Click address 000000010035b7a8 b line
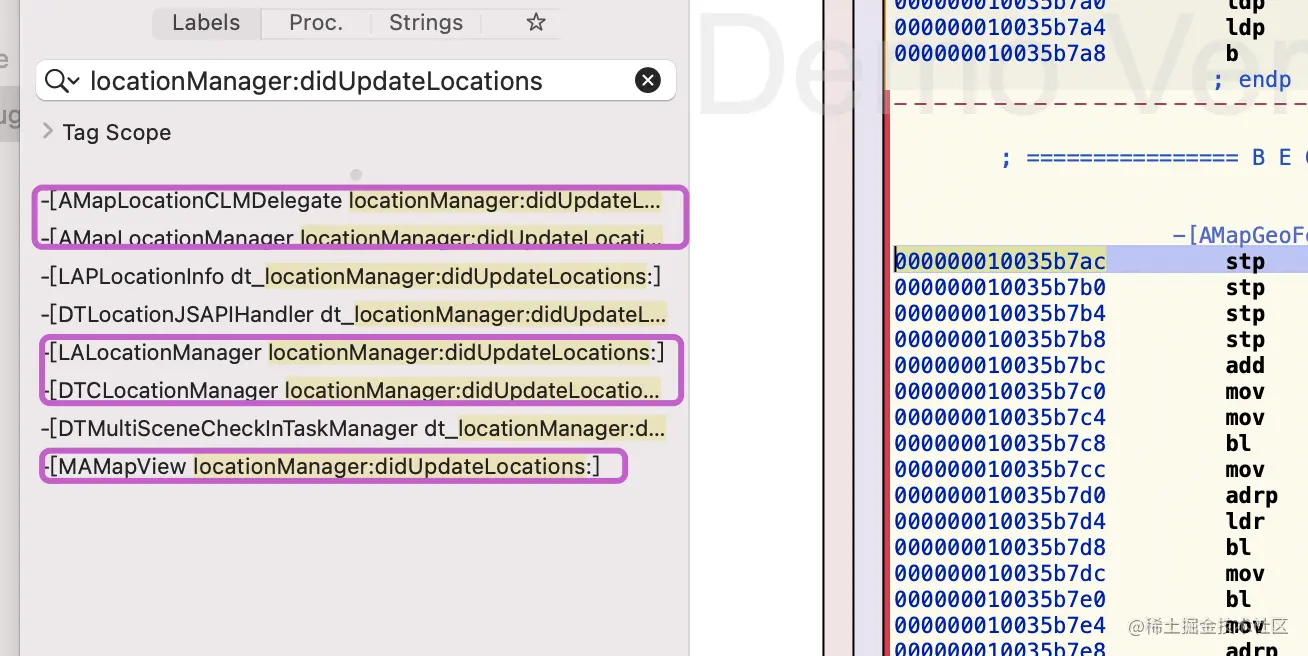The width and height of the screenshot is (1308, 656). click(1000, 53)
